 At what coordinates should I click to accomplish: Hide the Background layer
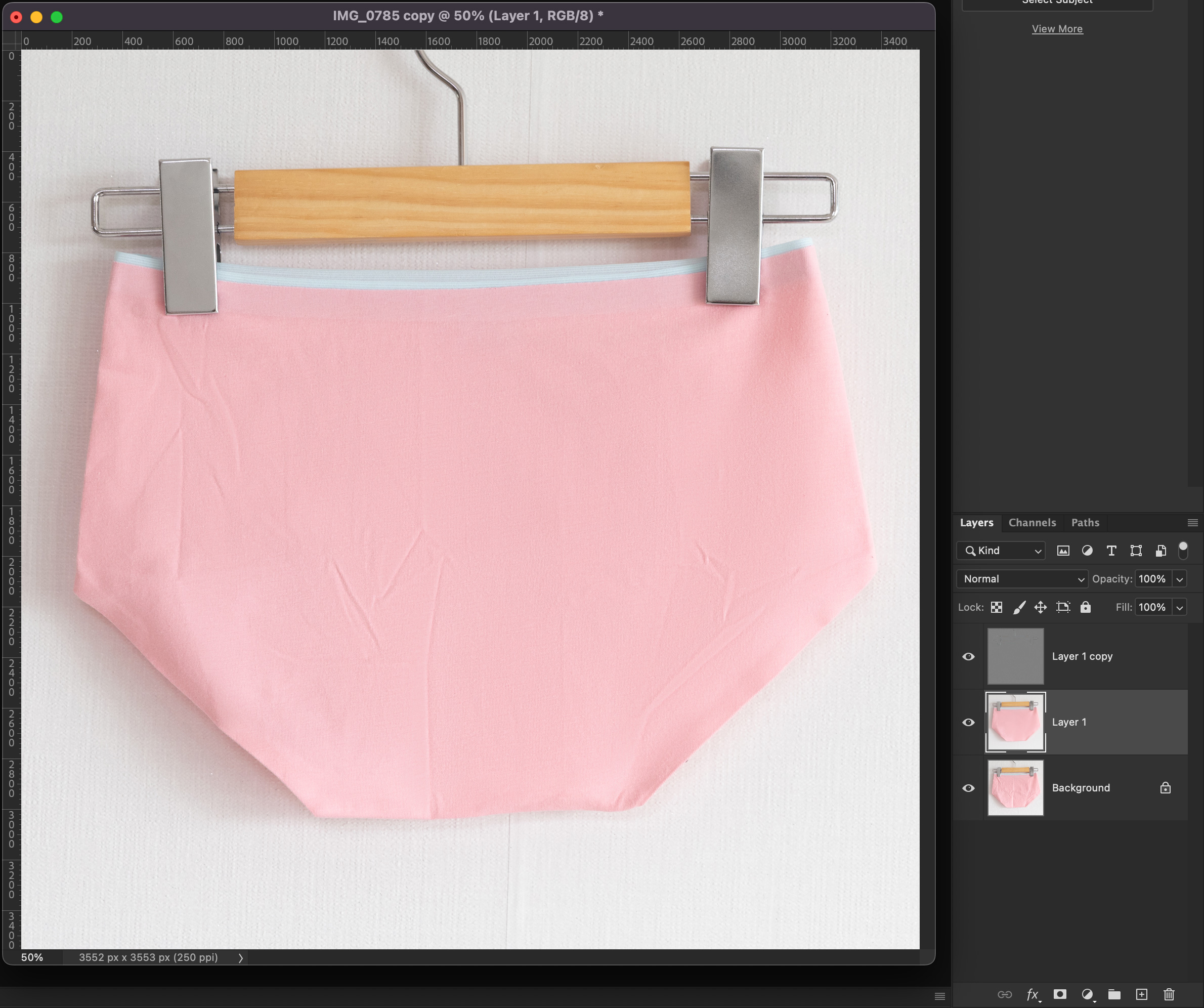968,788
